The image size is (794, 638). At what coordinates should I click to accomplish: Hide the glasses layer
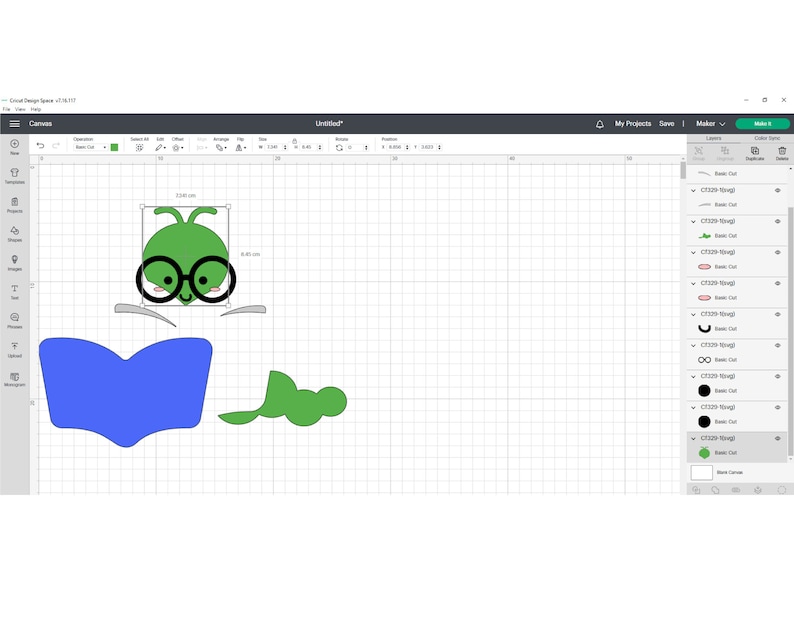click(778, 345)
